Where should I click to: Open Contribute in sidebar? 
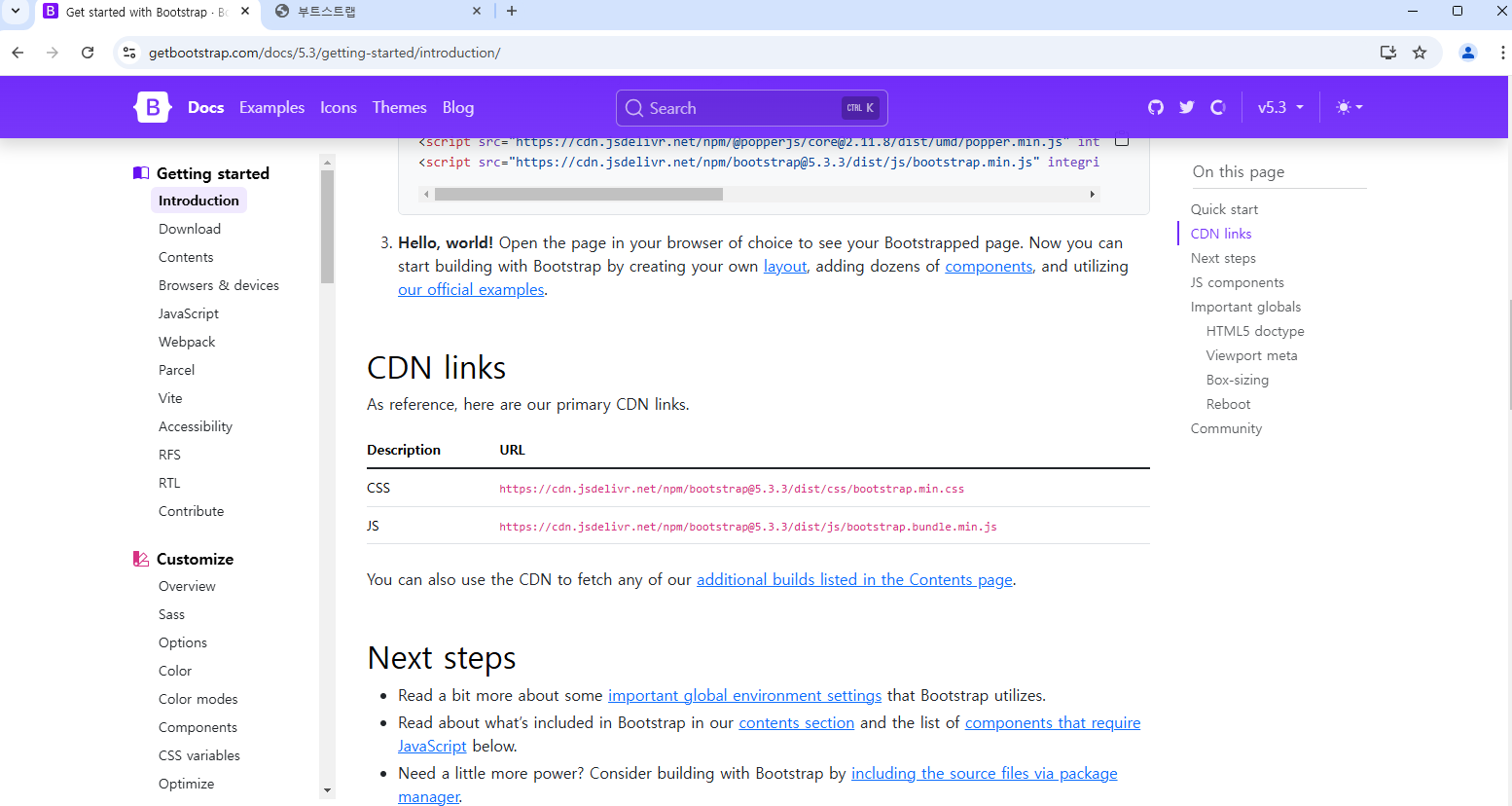(191, 511)
